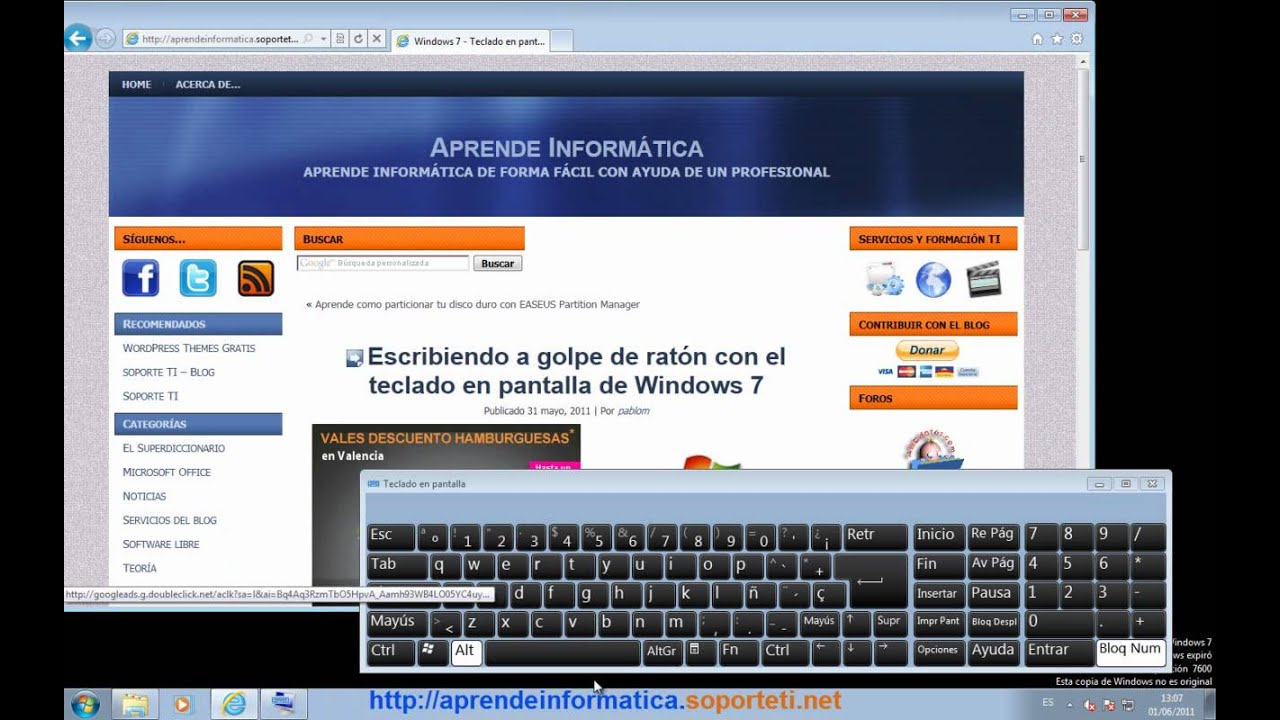
Task: Open Favorites star icon
Action: pos(1057,39)
